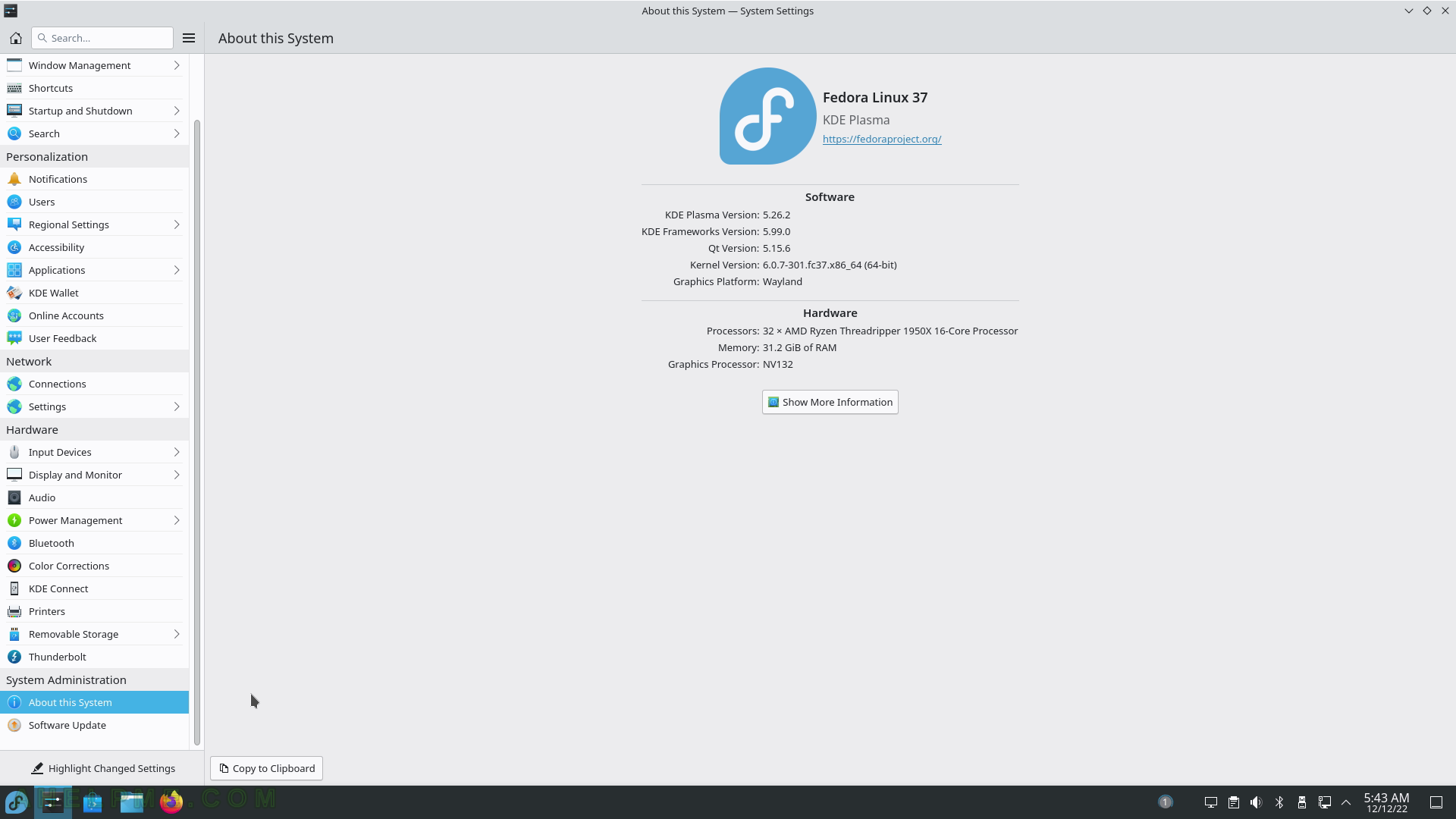Open notifications indicator in system tray
The height and width of the screenshot is (819, 1456).
pos(1166,802)
